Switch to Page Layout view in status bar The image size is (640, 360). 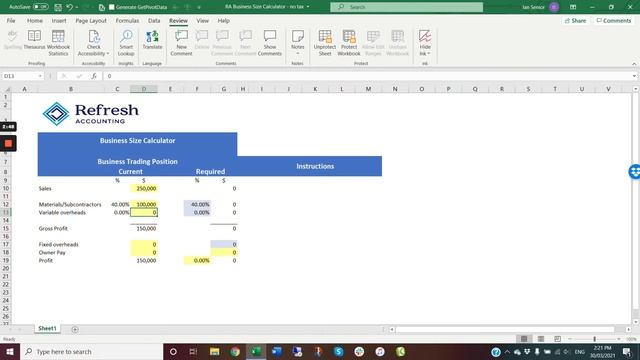(541, 339)
